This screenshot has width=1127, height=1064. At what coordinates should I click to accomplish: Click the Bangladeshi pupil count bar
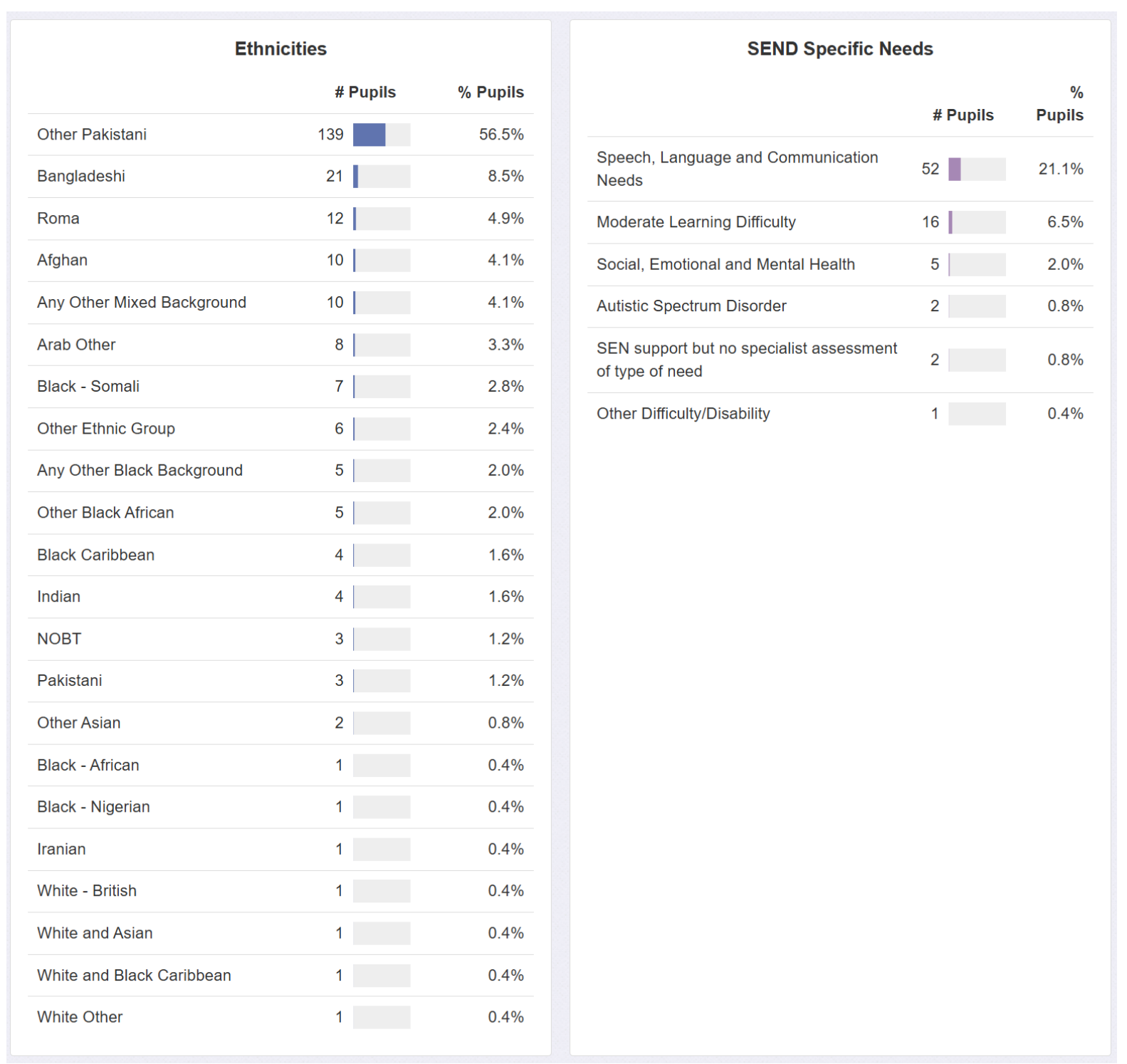click(x=381, y=177)
